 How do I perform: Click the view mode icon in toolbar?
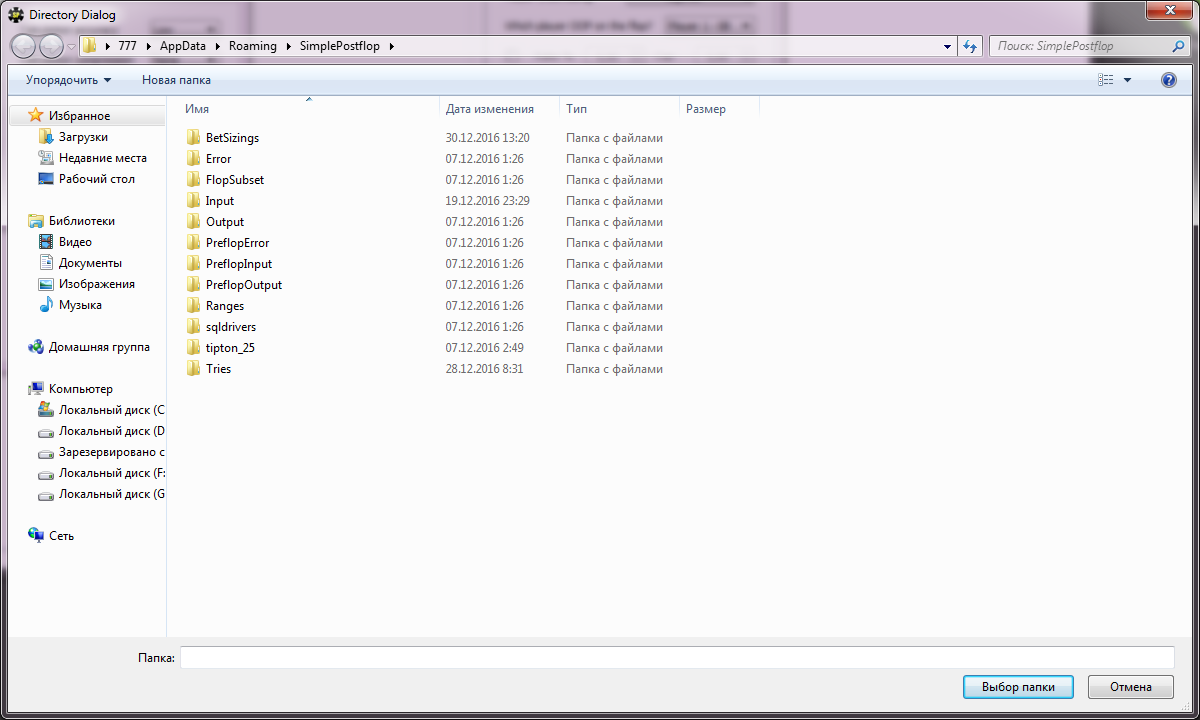coord(1106,80)
